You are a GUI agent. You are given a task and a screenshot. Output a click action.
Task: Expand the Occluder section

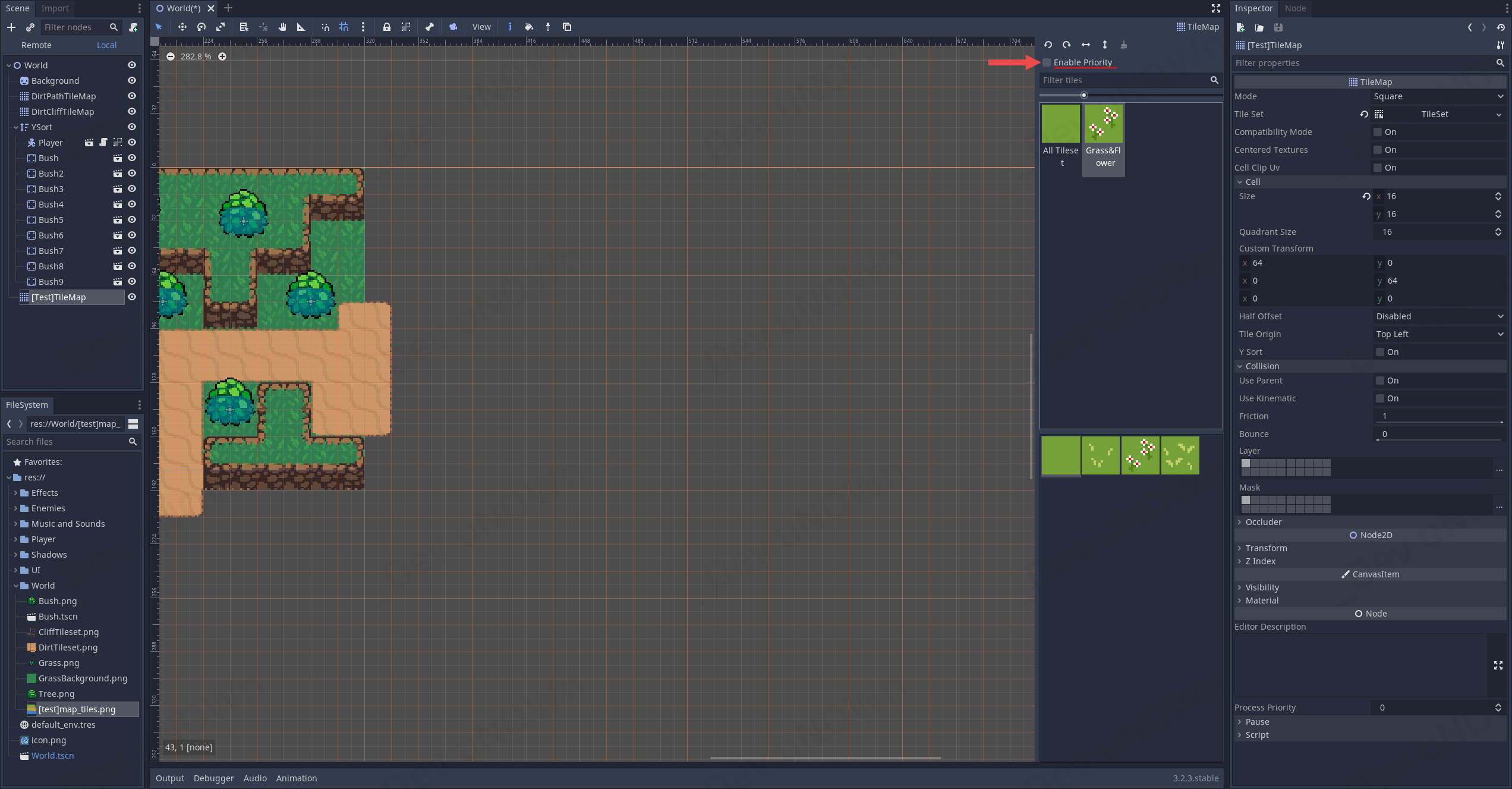[x=1263, y=522]
